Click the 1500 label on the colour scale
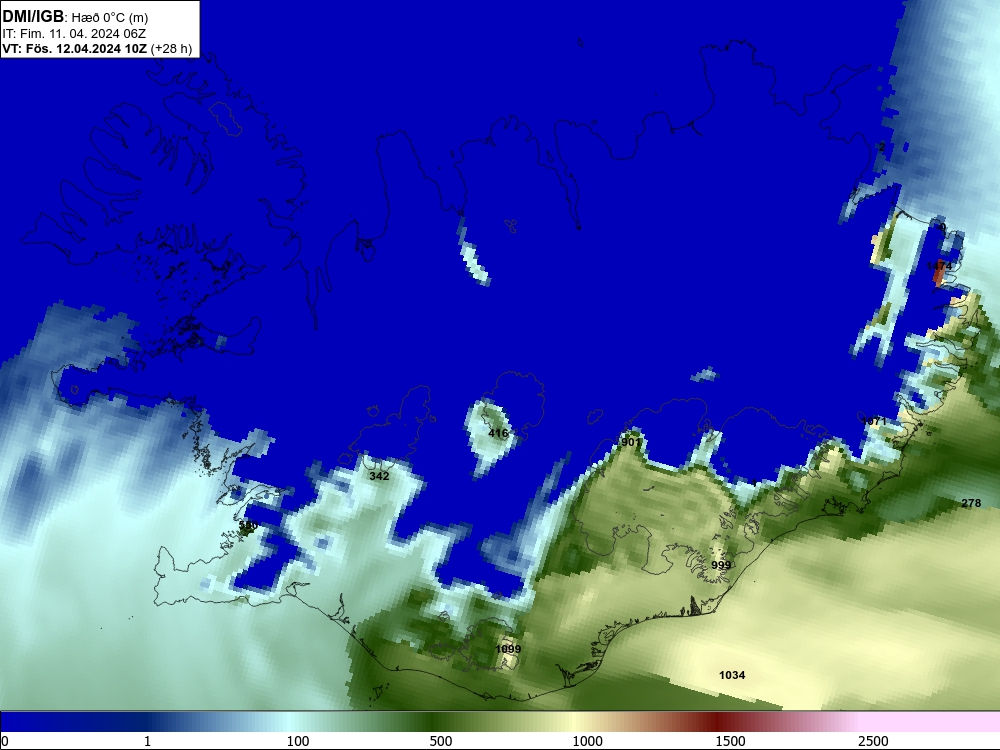This screenshot has height=750, width=1000. coord(730,741)
